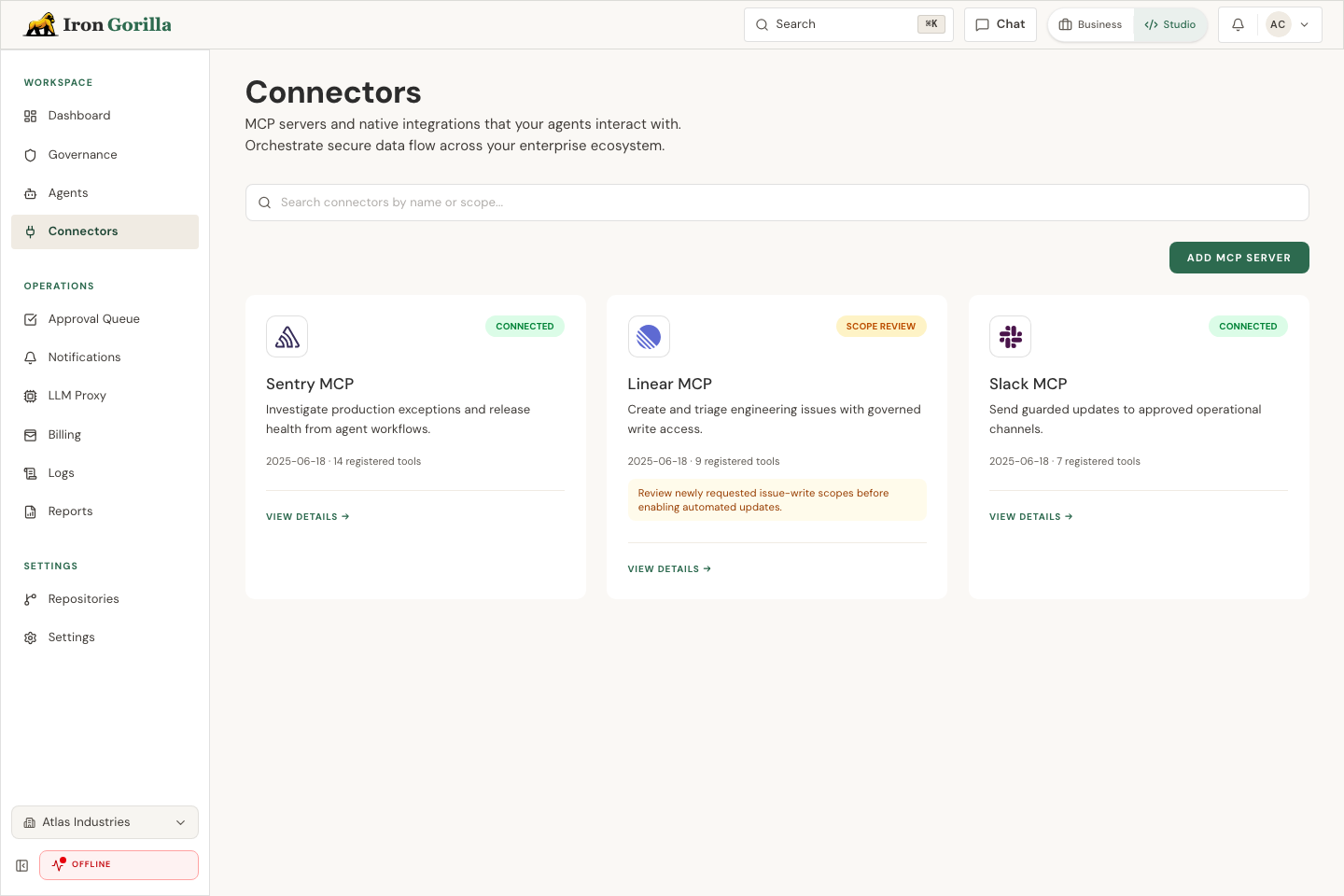Click the Offline status indicator
The image size is (1344, 896).
[119, 865]
